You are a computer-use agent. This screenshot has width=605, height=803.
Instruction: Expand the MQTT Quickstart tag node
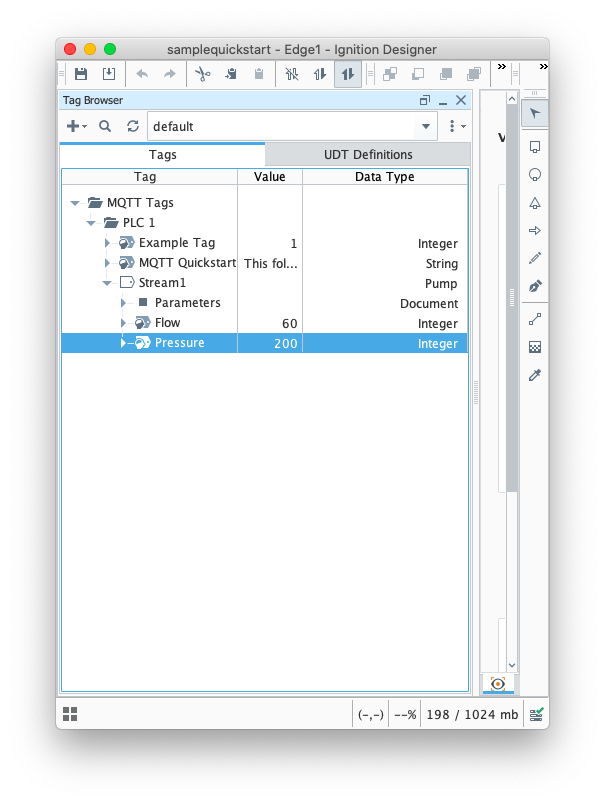coord(107,263)
